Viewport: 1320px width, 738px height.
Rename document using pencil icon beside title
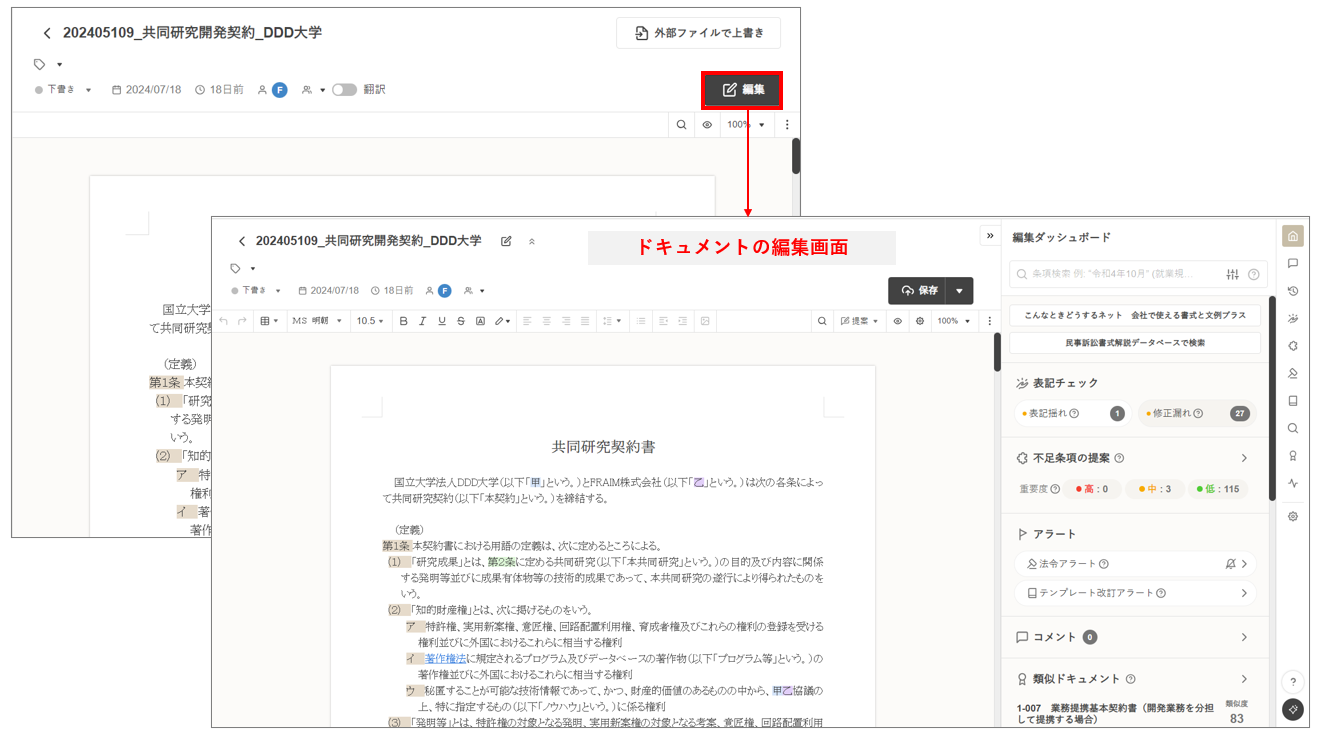506,241
